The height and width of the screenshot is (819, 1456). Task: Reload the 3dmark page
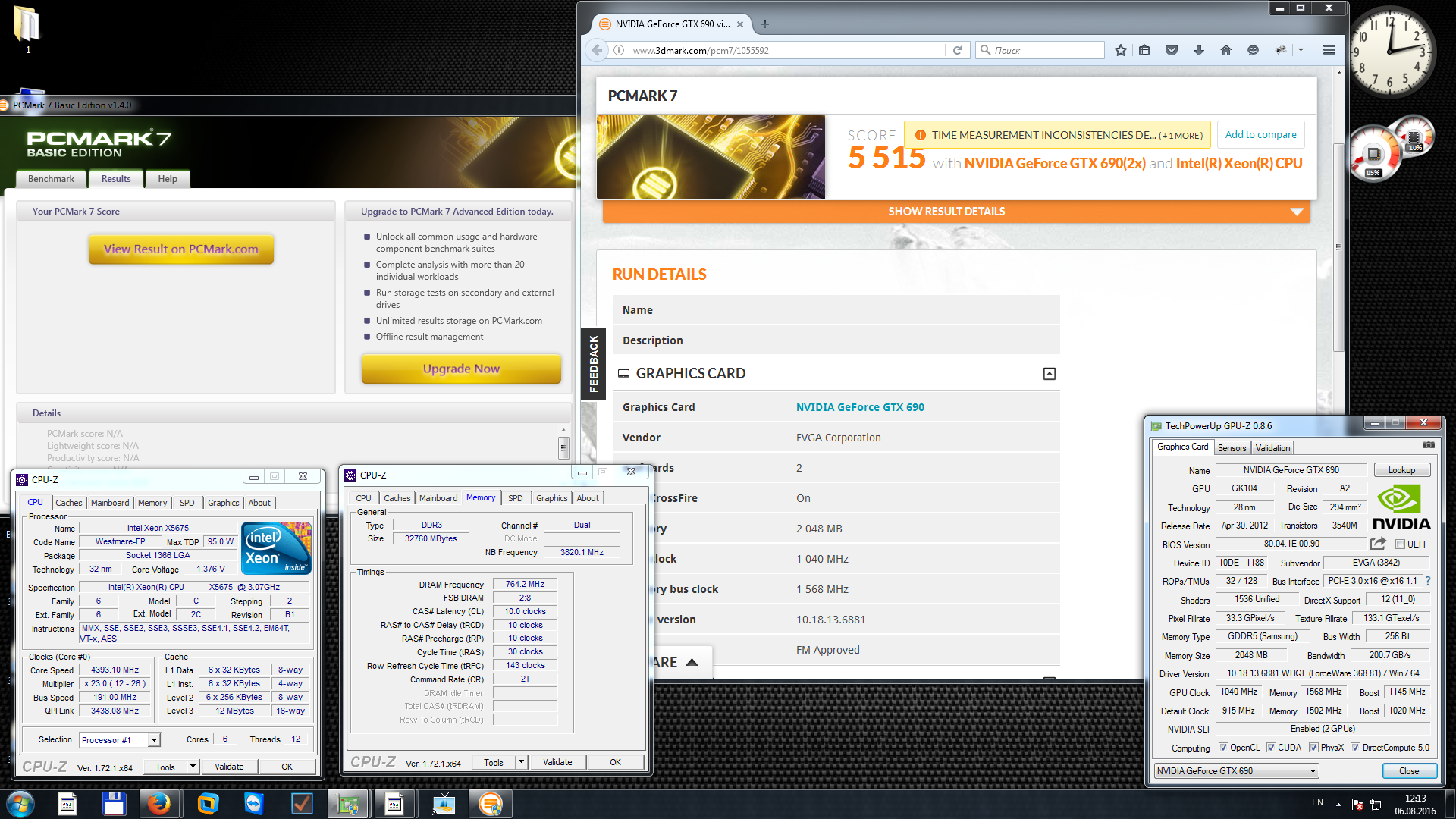[957, 50]
